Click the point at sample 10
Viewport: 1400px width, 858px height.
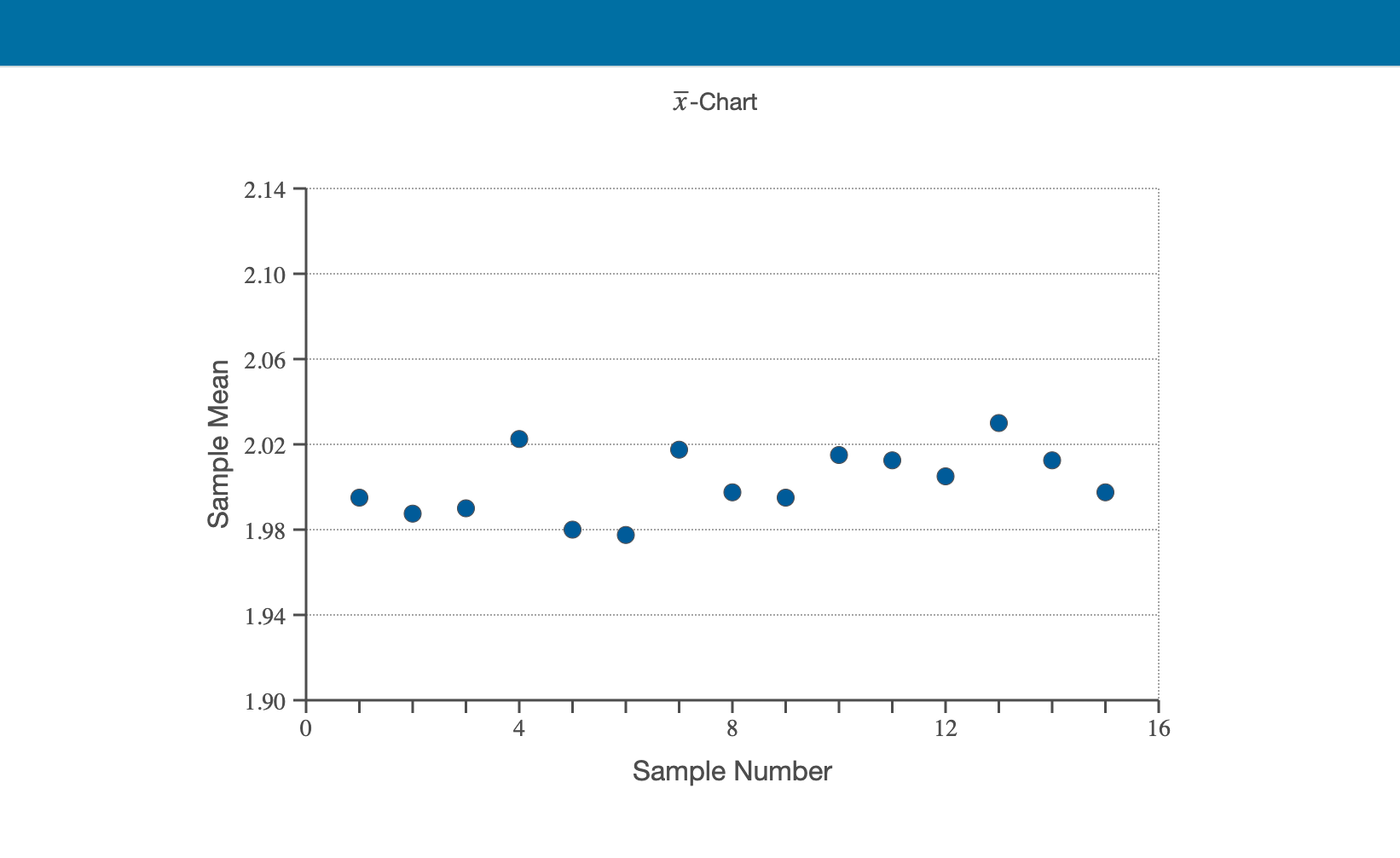pyautogui.click(x=839, y=455)
